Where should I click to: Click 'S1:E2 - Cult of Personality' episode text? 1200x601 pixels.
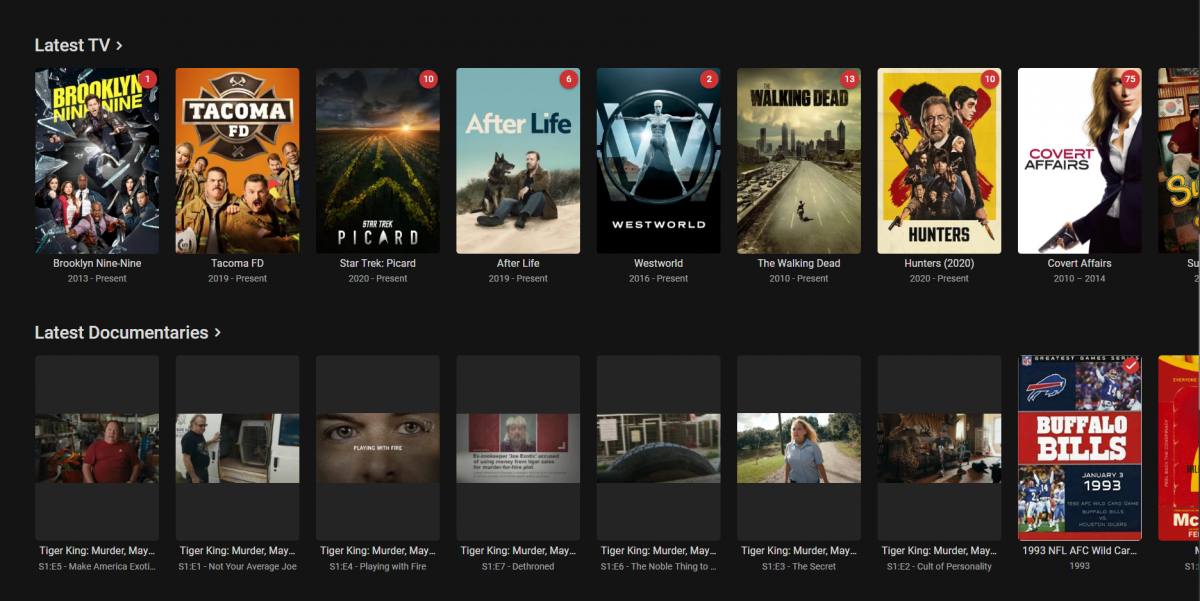tap(939, 566)
